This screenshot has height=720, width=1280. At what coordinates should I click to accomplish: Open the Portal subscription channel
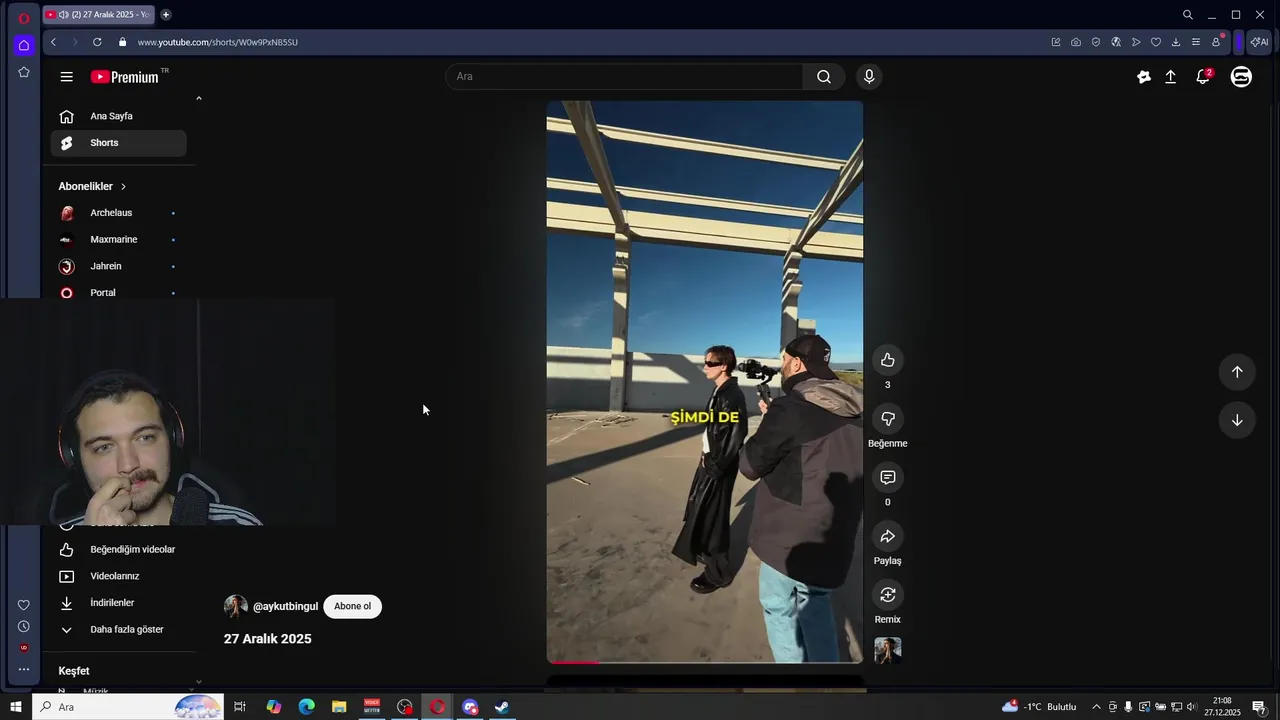[x=119, y=292]
